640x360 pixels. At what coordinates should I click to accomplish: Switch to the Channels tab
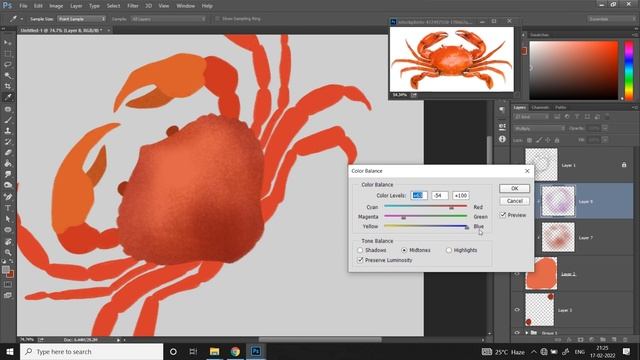tap(540, 107)
